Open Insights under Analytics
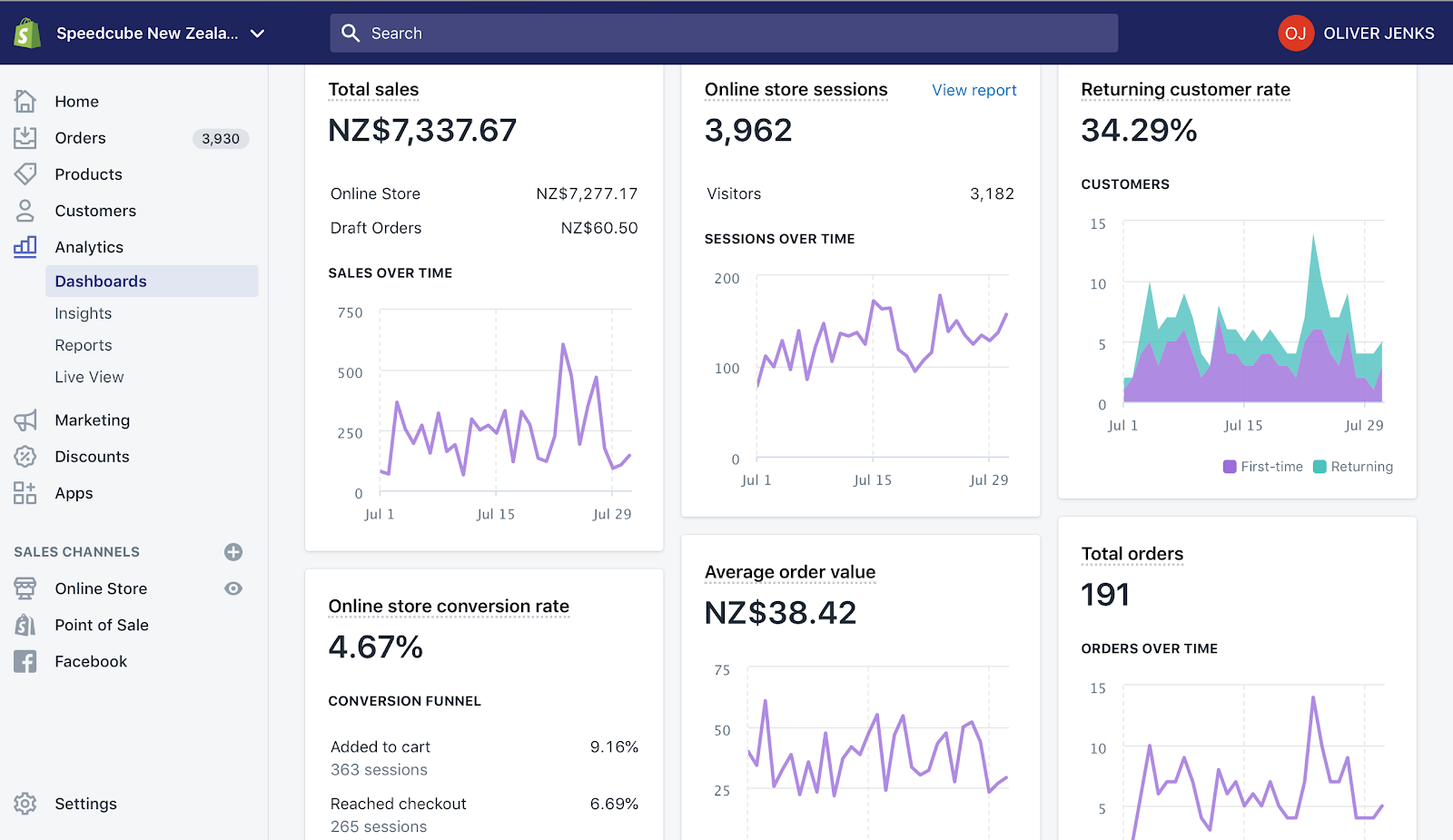The height and width of the screenshot is (840, 1453). (84, 313)
